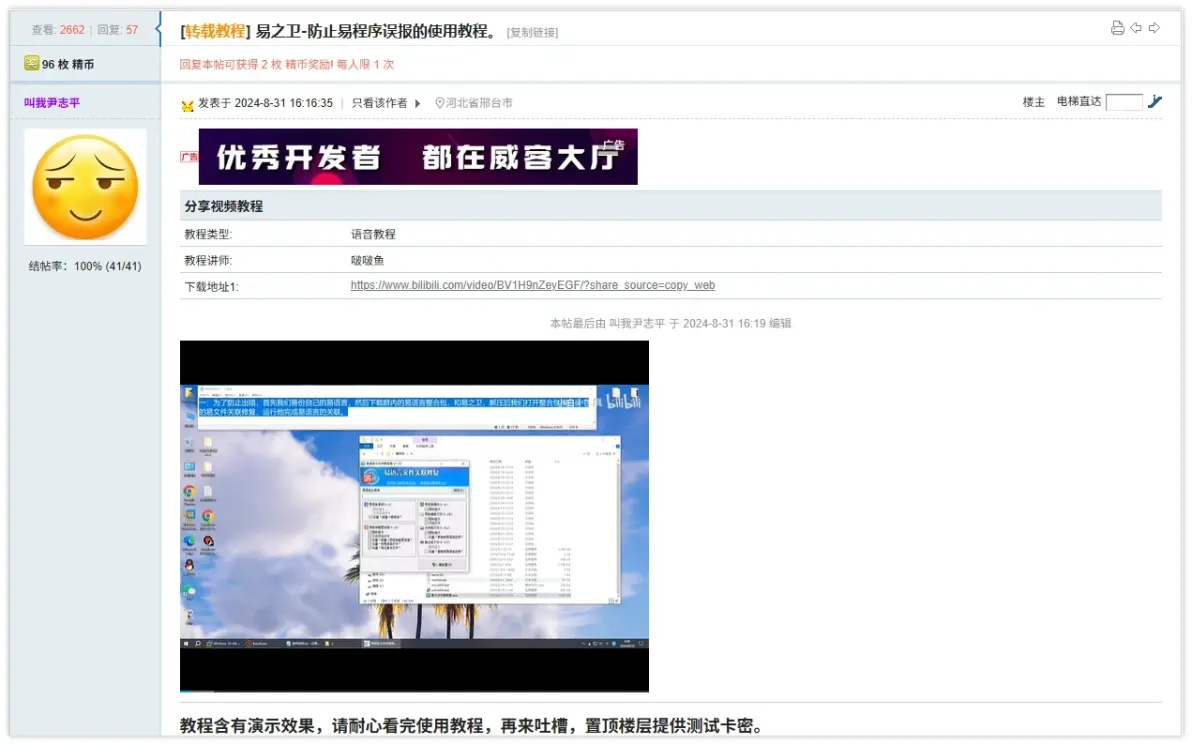
Task: Open the 优秀开发者 都在威客大厅 ad banner
Action: tap(418, 157)
